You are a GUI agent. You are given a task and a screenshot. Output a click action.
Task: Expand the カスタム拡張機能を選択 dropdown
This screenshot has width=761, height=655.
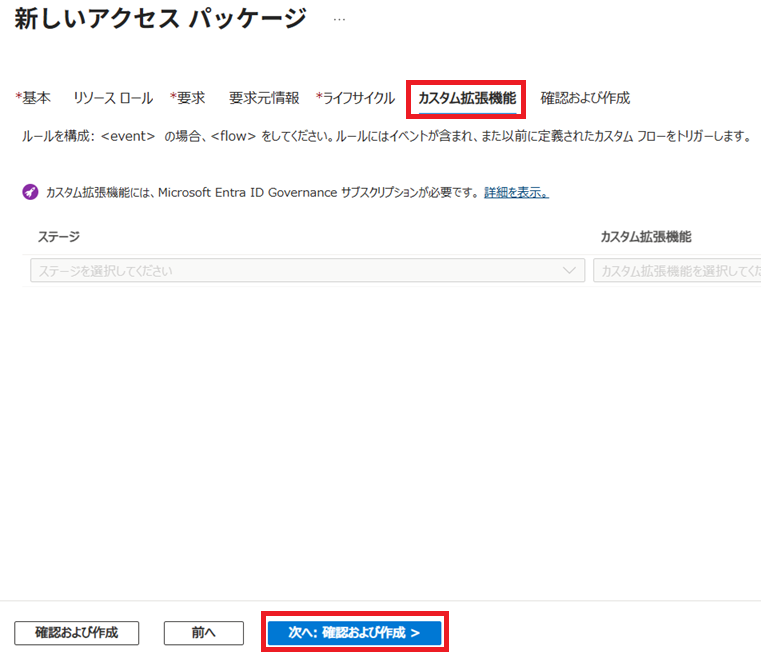point(676,271)
